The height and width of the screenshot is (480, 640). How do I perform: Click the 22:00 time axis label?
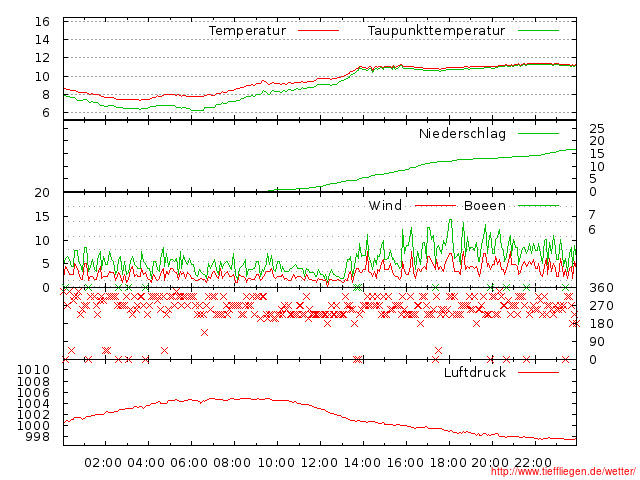(533, 463)
